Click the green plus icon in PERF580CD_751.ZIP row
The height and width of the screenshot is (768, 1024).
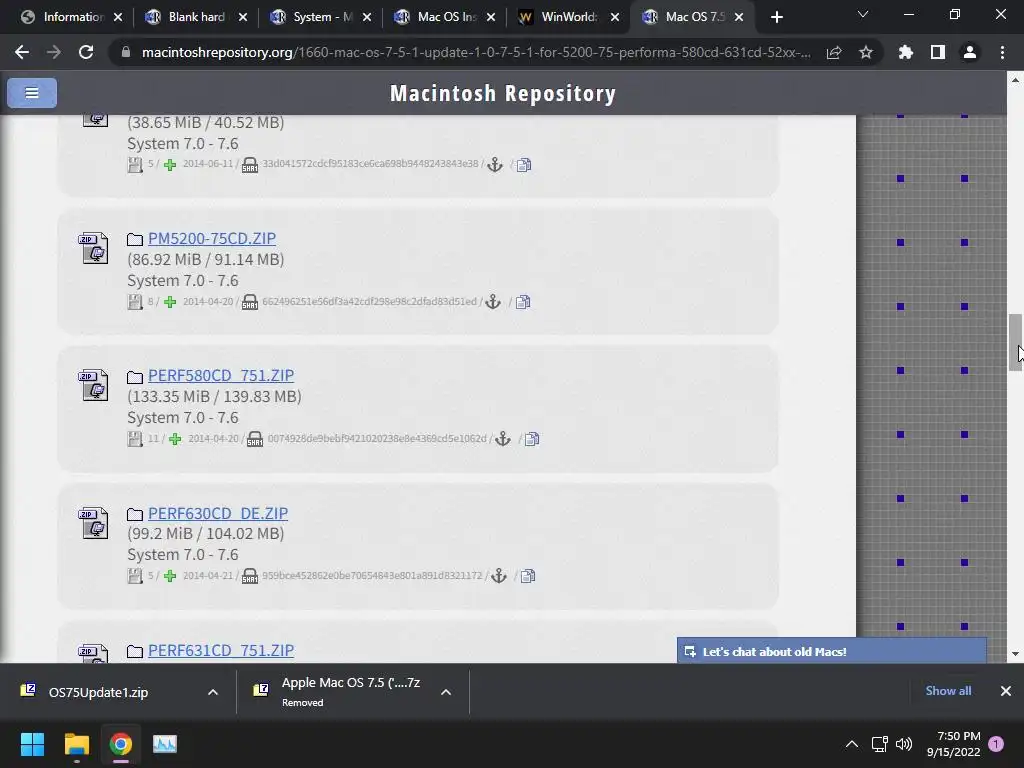(175, 439)
